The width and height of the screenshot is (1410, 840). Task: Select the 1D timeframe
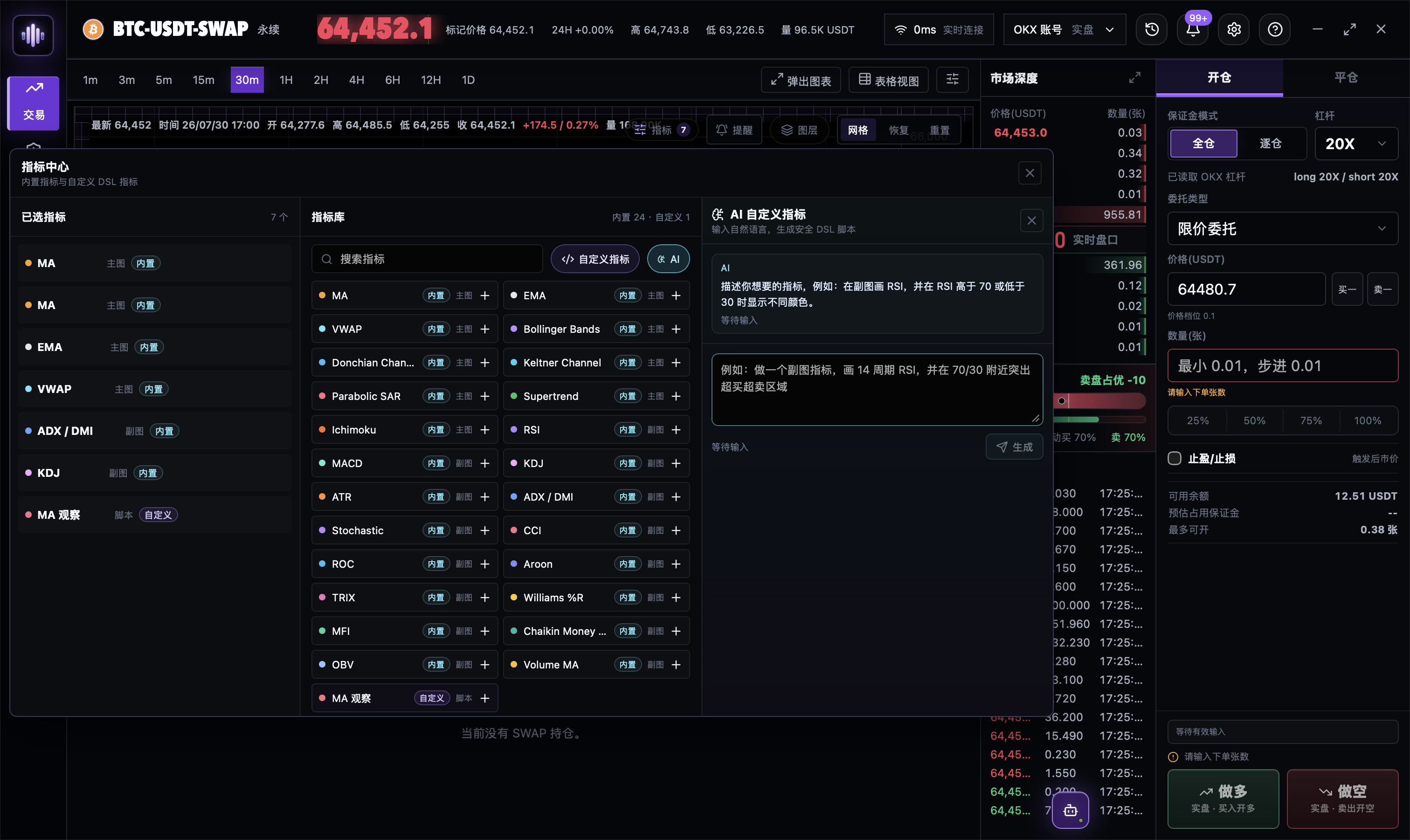coord(468,80)
